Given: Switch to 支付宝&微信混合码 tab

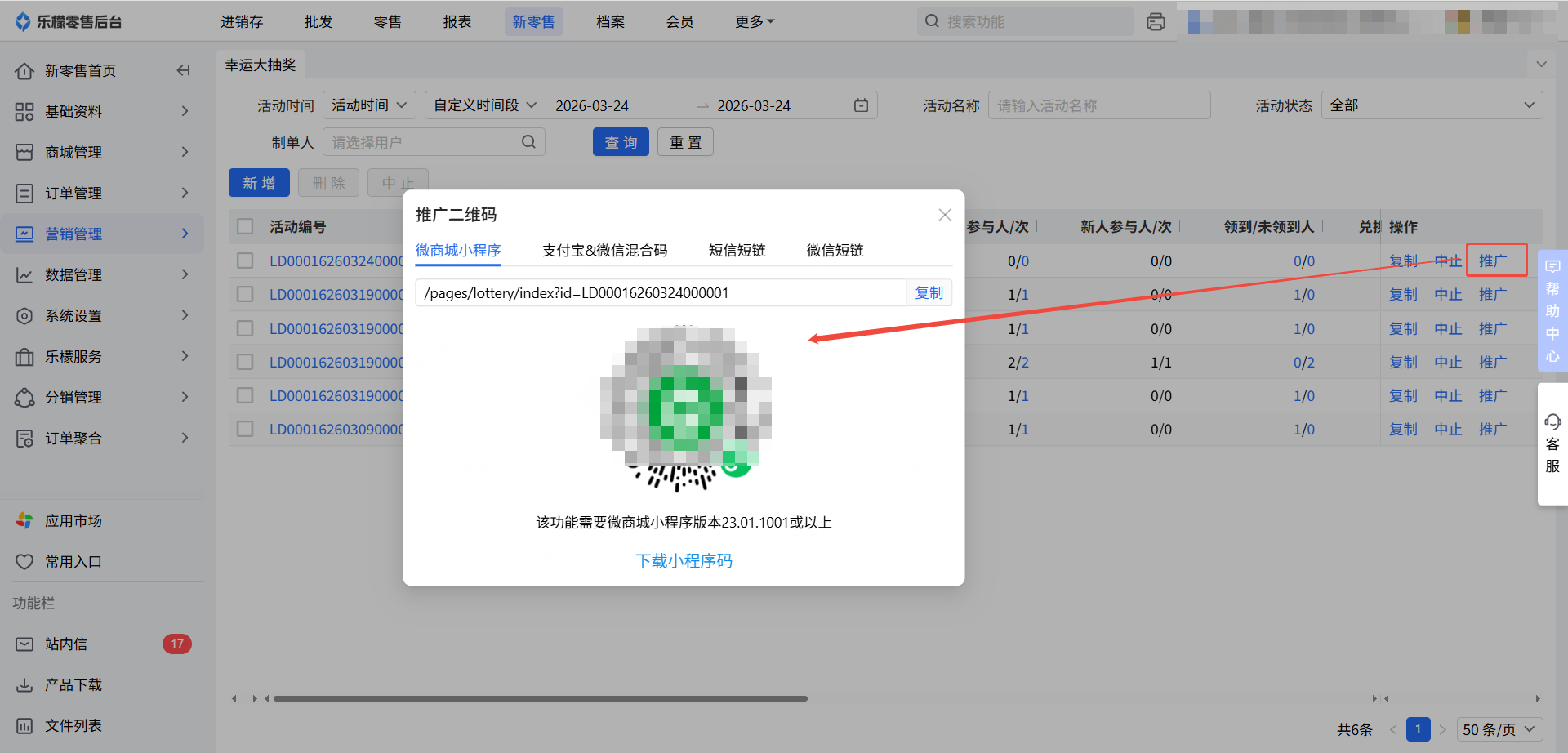Looking at the screenshot, I should click(604, 251).
